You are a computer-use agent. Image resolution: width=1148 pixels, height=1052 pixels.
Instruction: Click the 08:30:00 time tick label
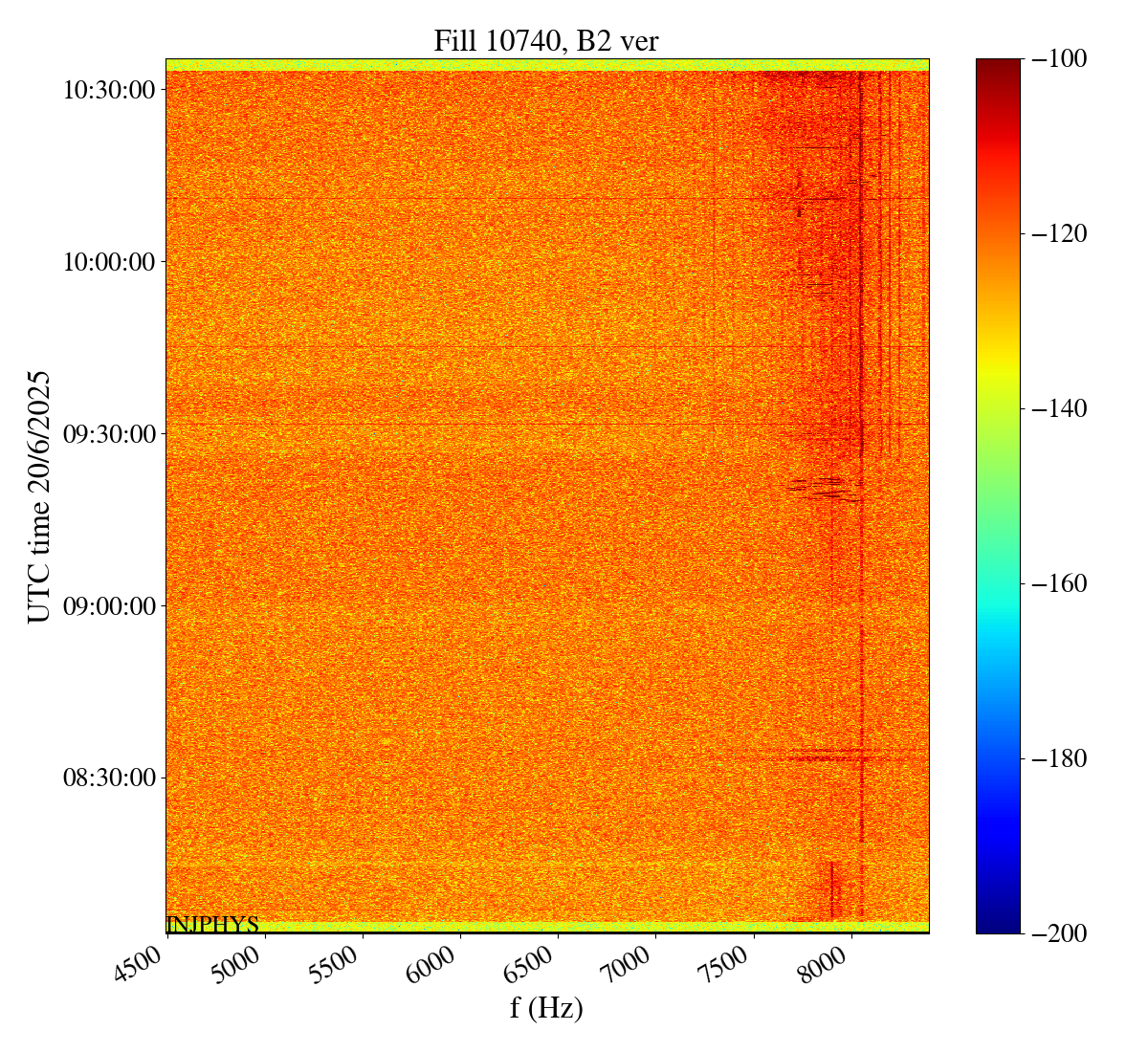108,778
